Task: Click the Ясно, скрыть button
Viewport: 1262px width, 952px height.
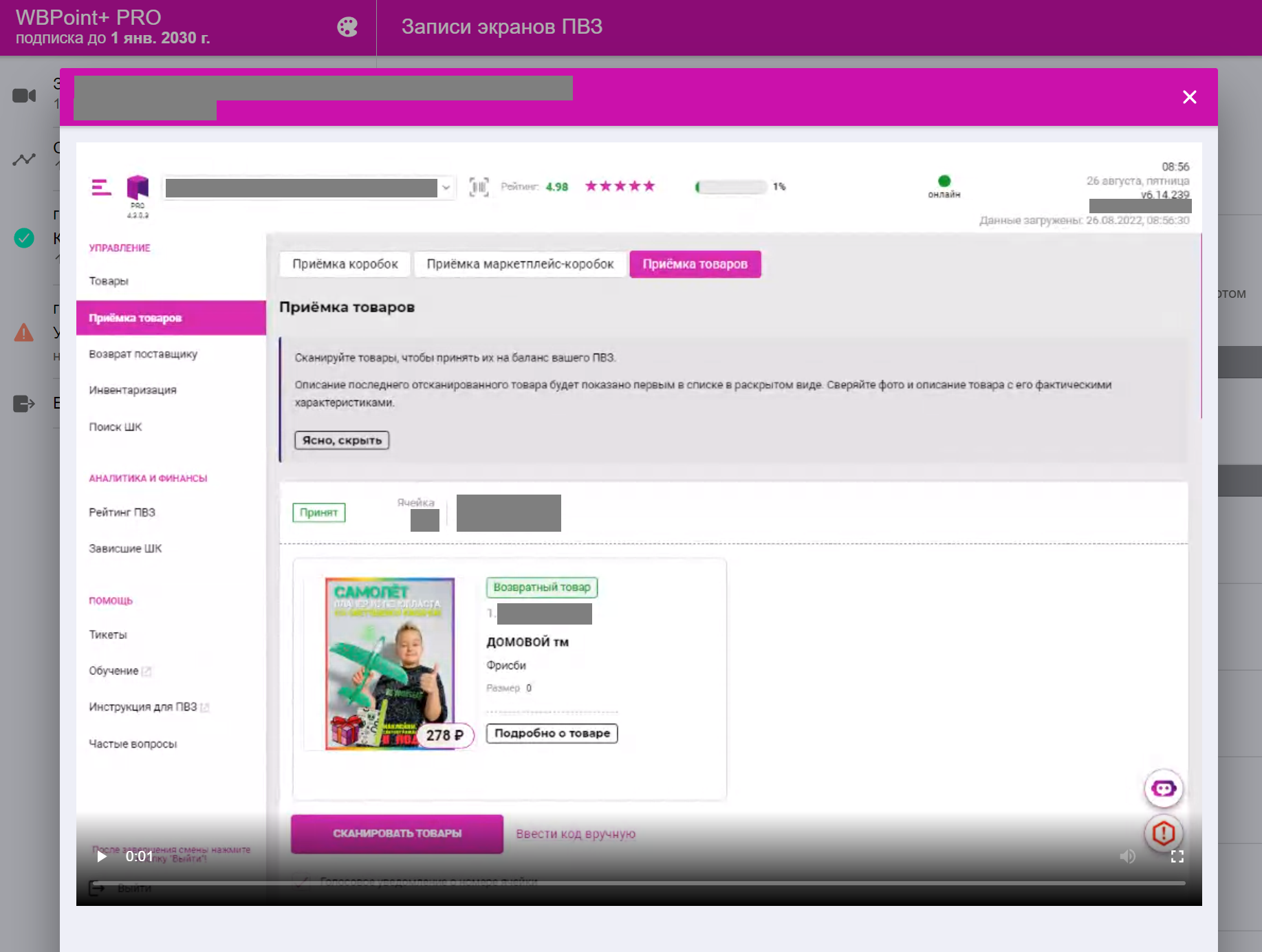Action: (342, 440)
